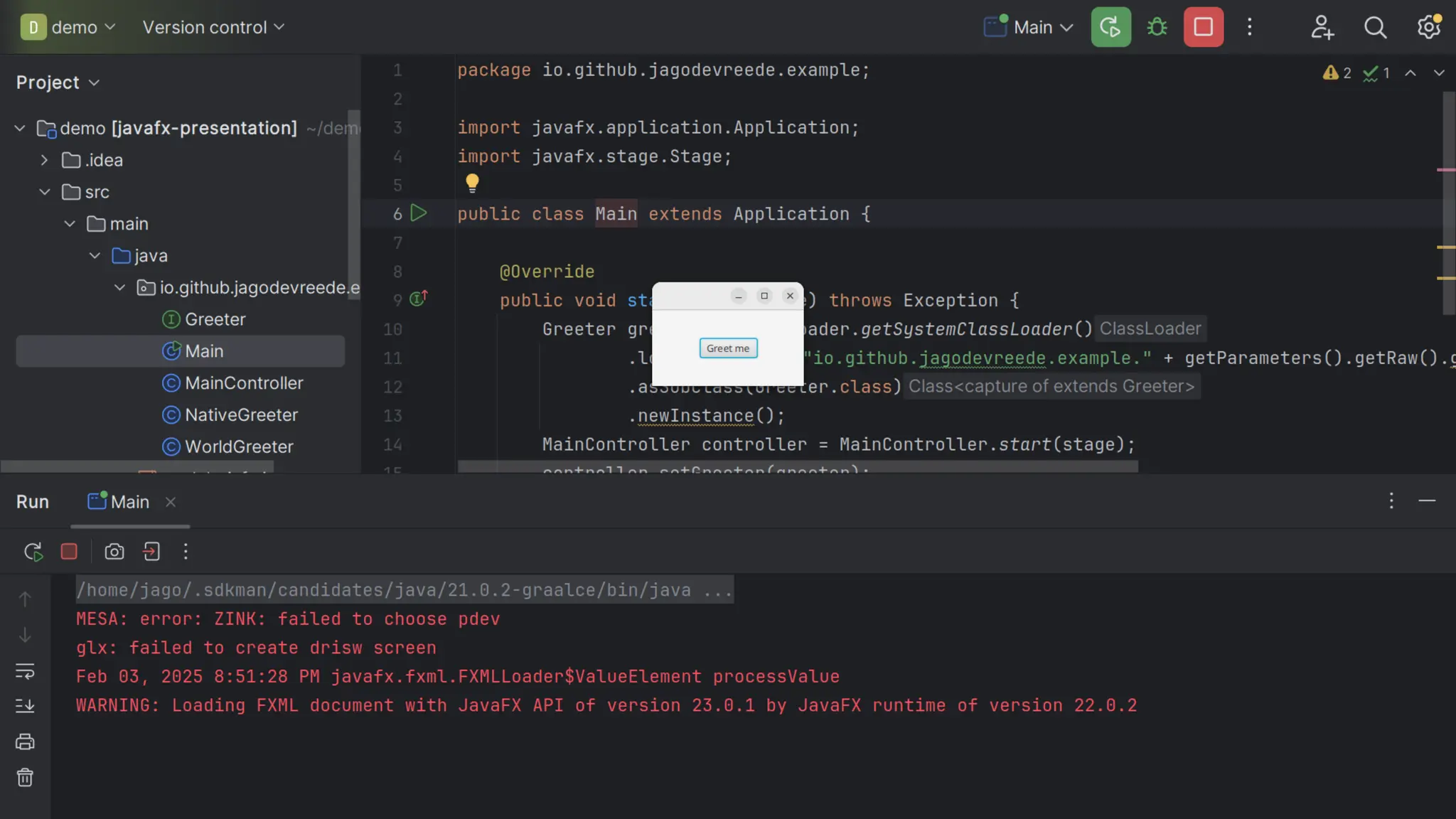Open IDE settings gear icon
The width and height of the screenshot is (1456, 819).
coord(1428,27)
